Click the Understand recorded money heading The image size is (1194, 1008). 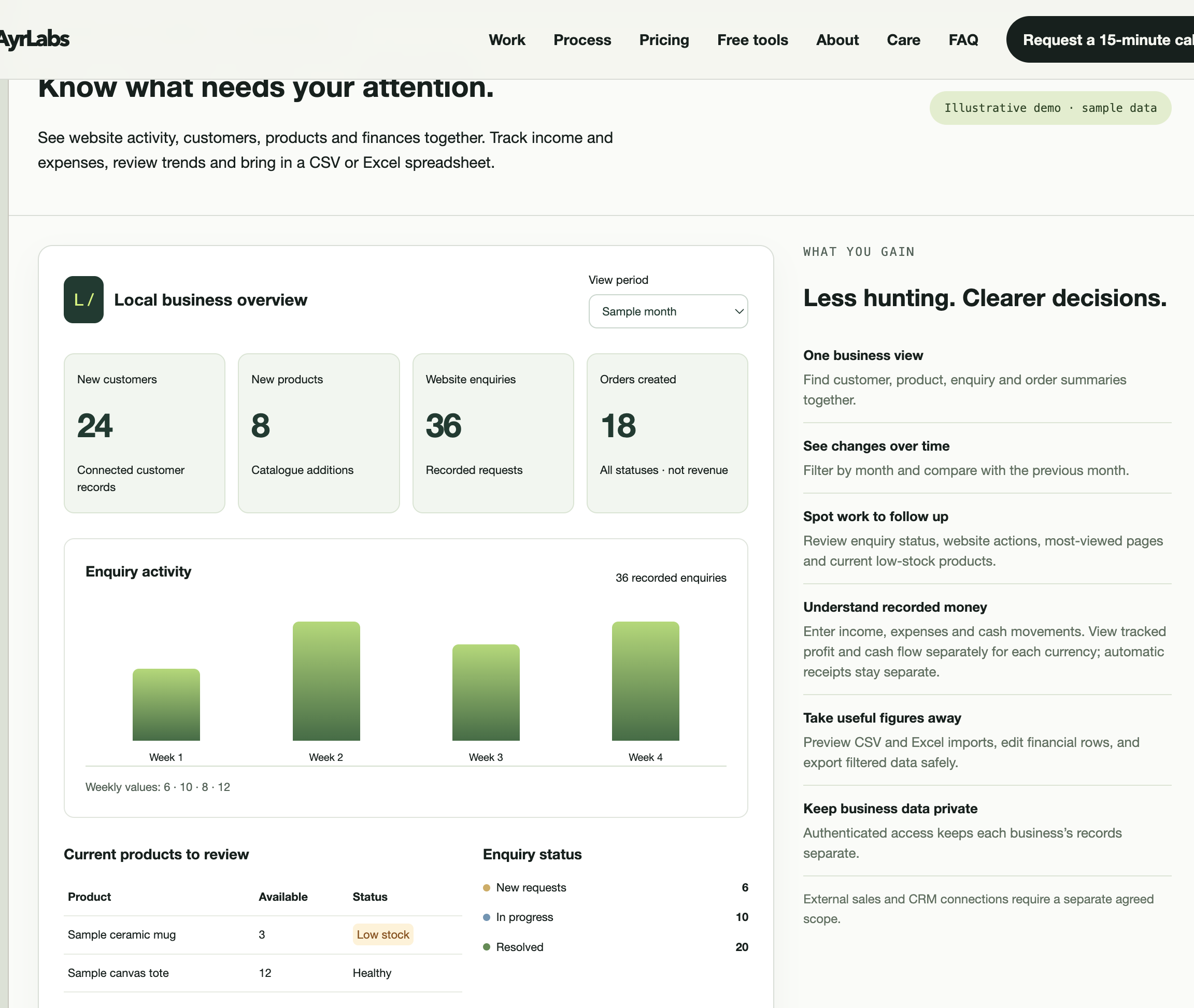pyautogui.click(x=894, y=607)
